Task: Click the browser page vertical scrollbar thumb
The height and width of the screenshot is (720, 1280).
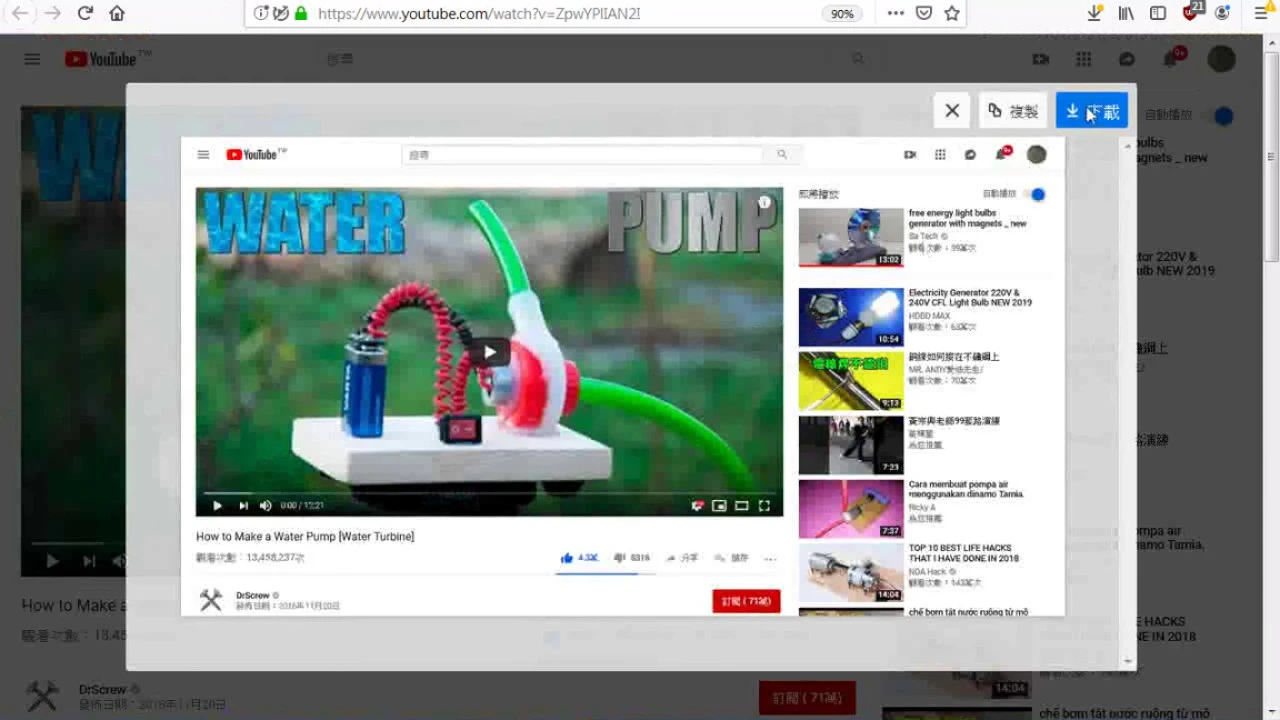Action: point(1271,155)
